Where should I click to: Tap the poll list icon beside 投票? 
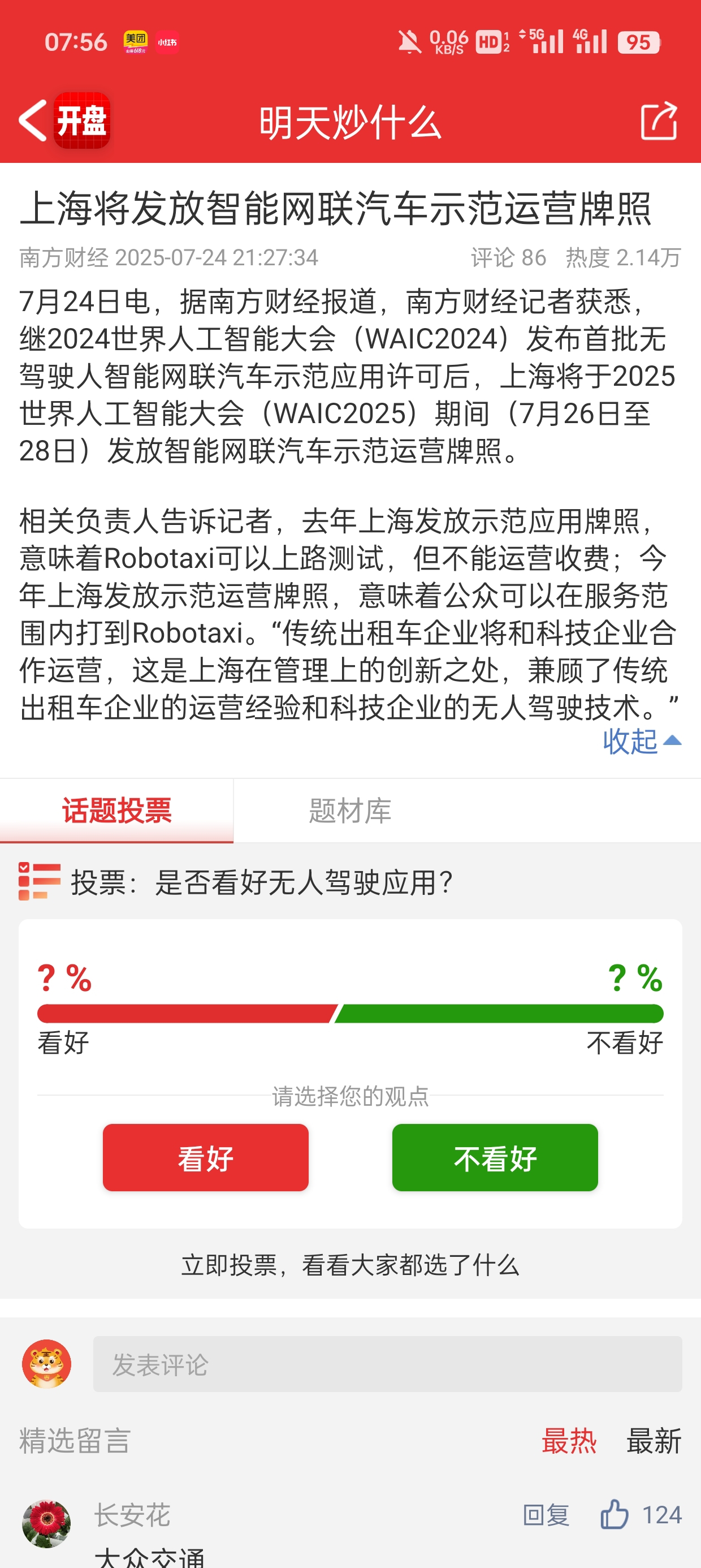click(x=40, y=881)
